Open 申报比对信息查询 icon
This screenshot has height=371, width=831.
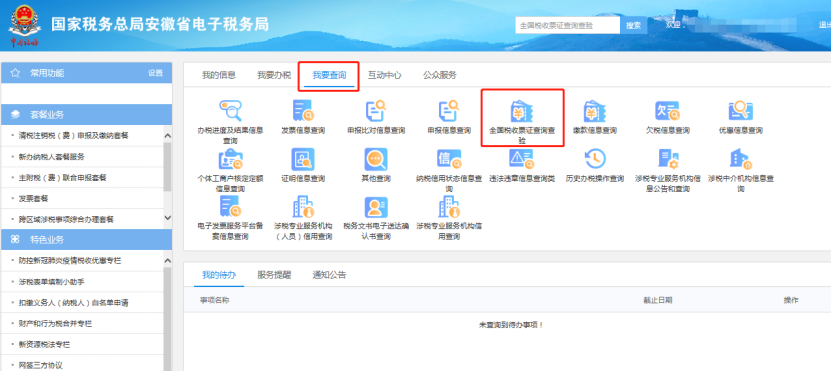pos(376,110)
